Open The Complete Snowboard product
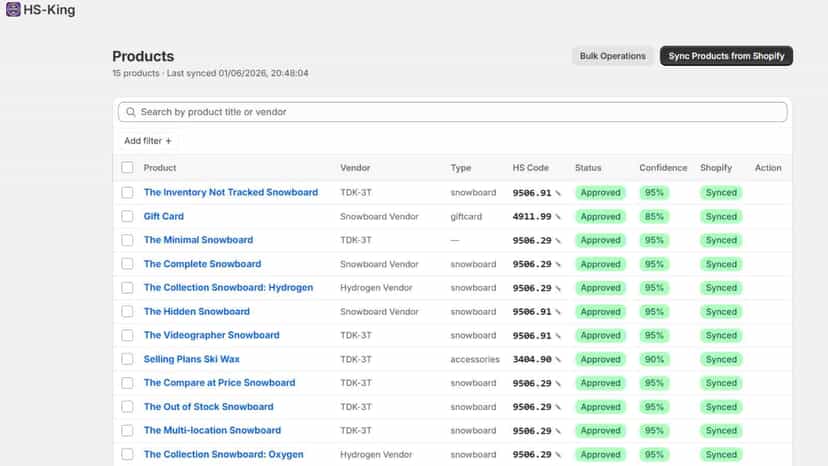The image size is (828, 466). 202,264
